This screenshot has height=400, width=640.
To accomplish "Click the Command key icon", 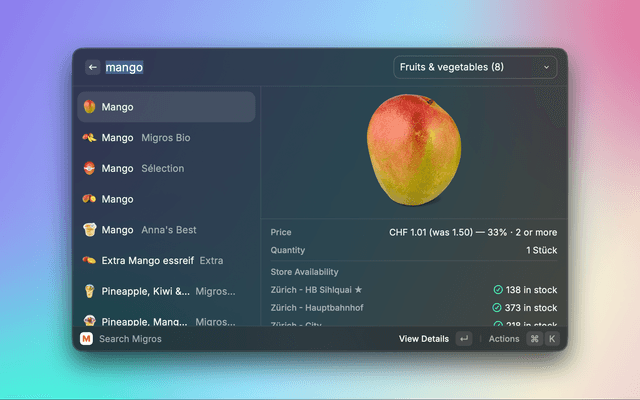I will click(x=534, y=339).
